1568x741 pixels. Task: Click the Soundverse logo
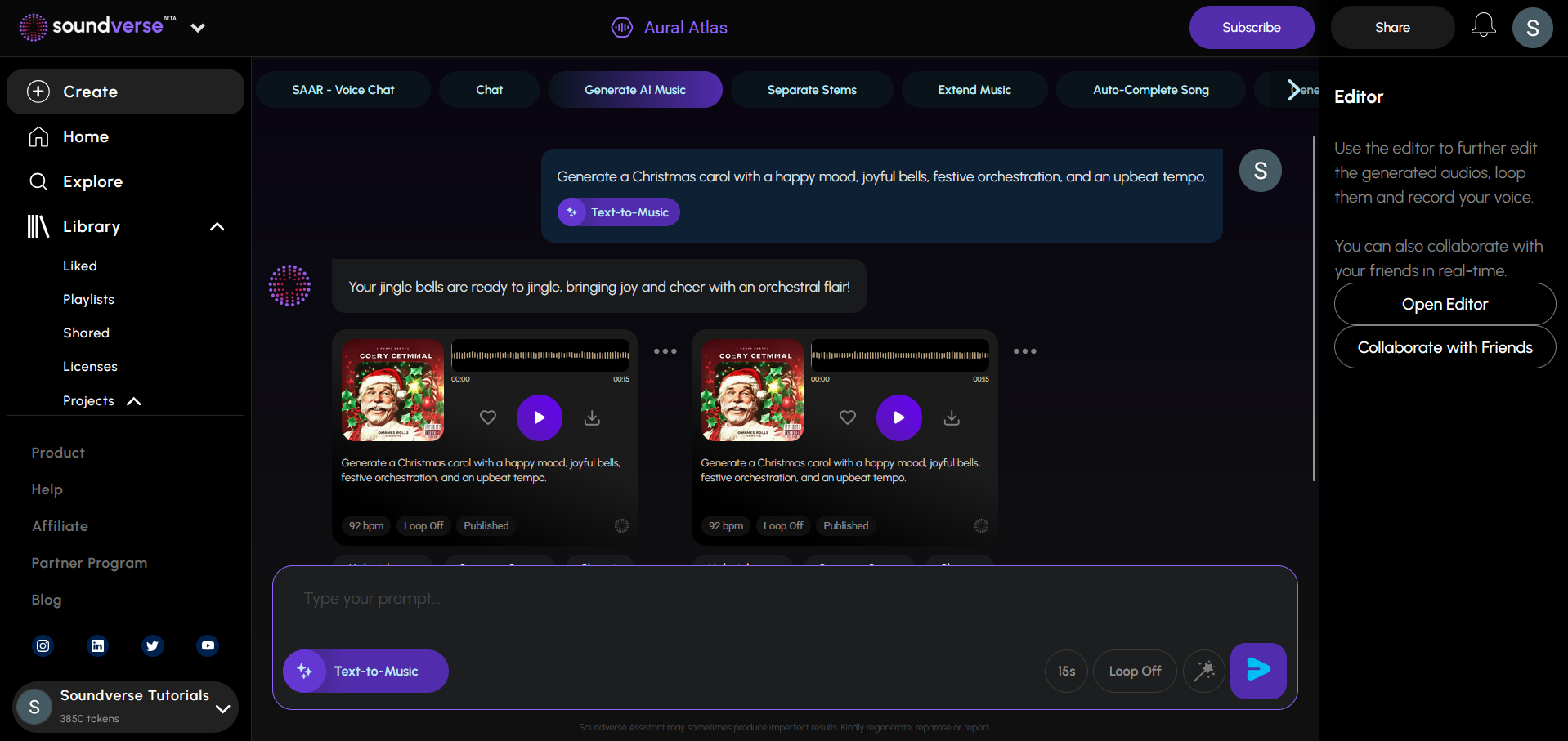click(x=97, y=26)
